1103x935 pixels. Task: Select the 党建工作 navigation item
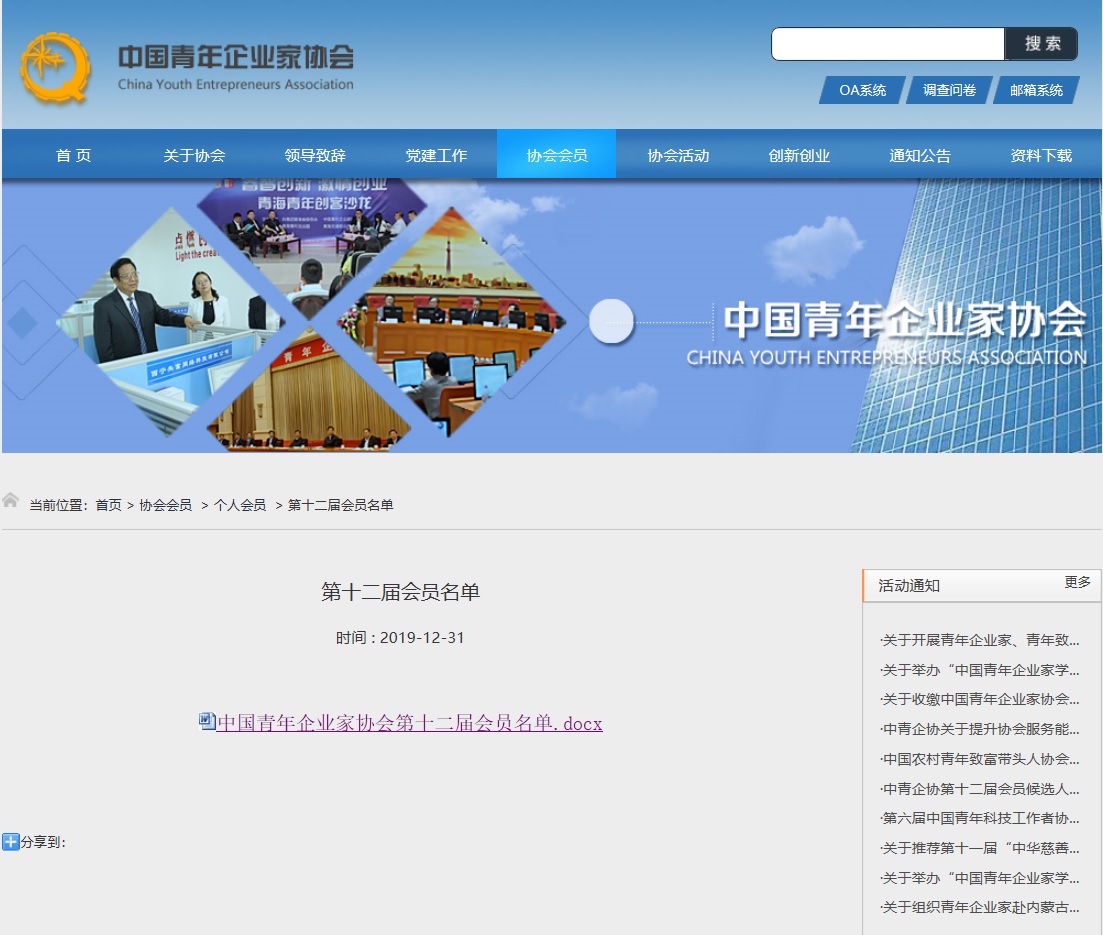pyautogui.click(x=436, y=155)
